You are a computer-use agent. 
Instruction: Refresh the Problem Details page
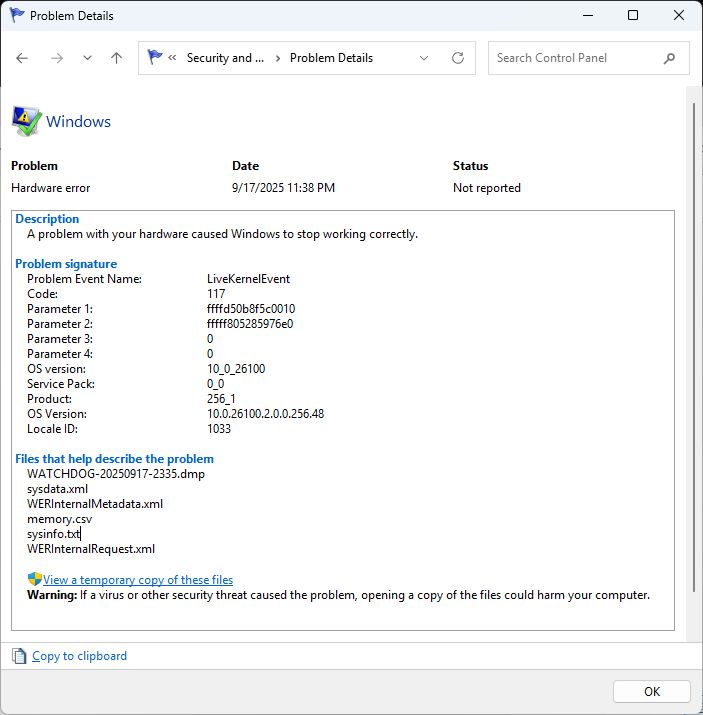[458, 58]
